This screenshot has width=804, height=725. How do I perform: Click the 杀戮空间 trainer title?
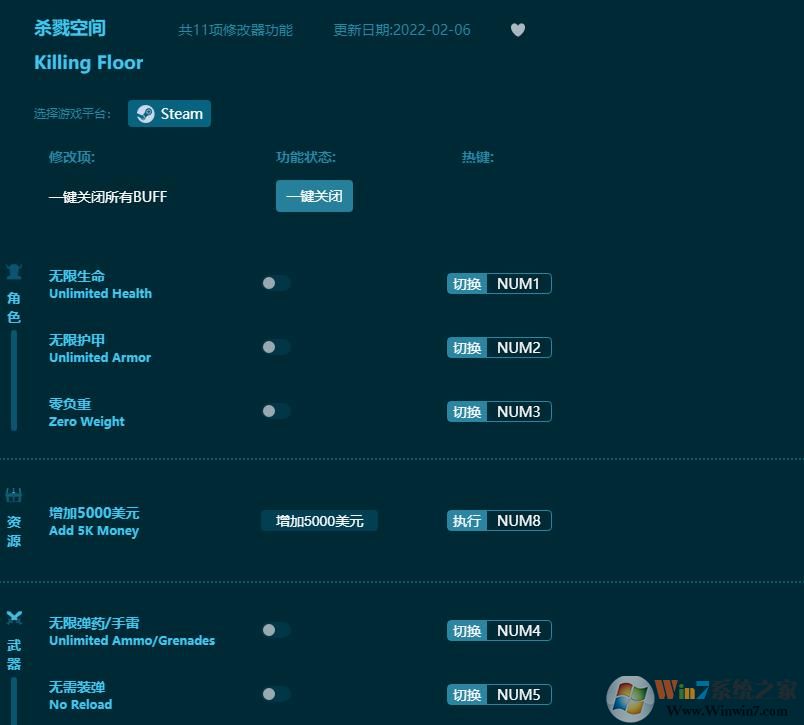[71, 28]
